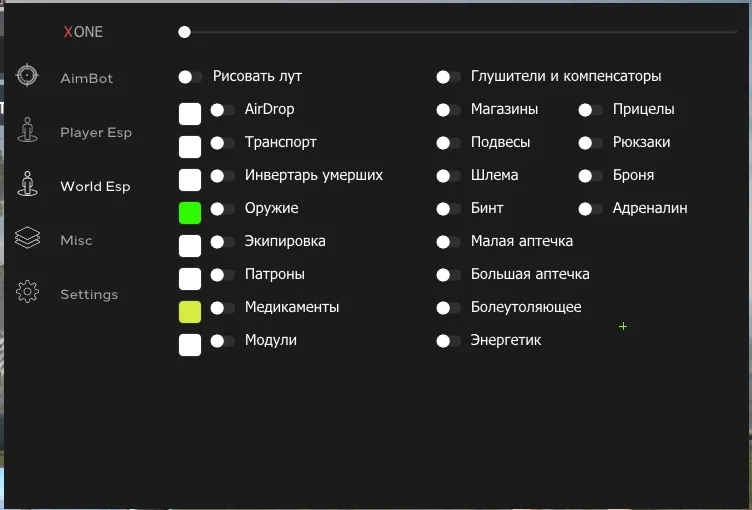The height and width of the screenshot is (510, 752).
Task: Click the World Esp figure icon
Action: click(x=27, y=185)
